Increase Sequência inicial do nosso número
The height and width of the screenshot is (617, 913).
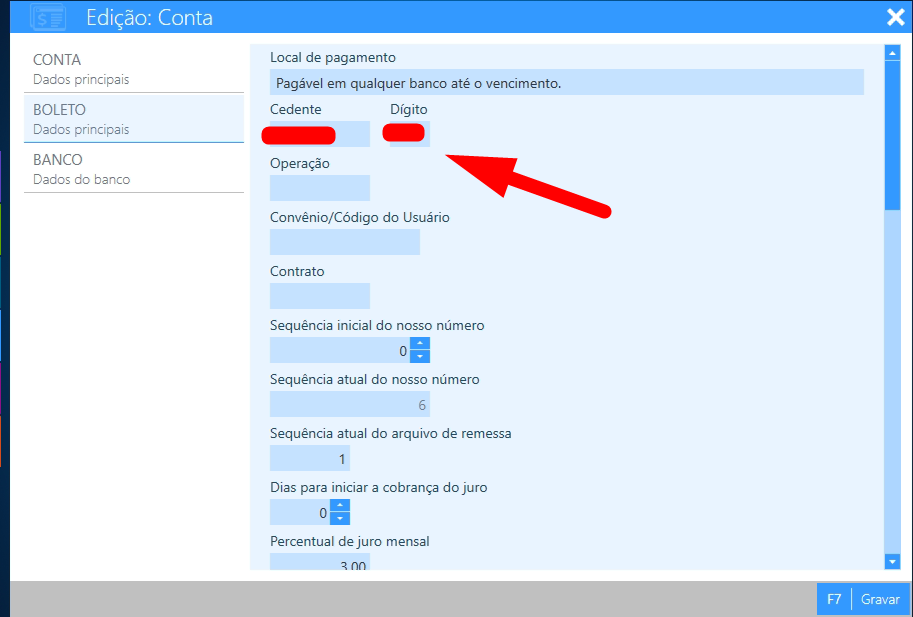point(420,344)
